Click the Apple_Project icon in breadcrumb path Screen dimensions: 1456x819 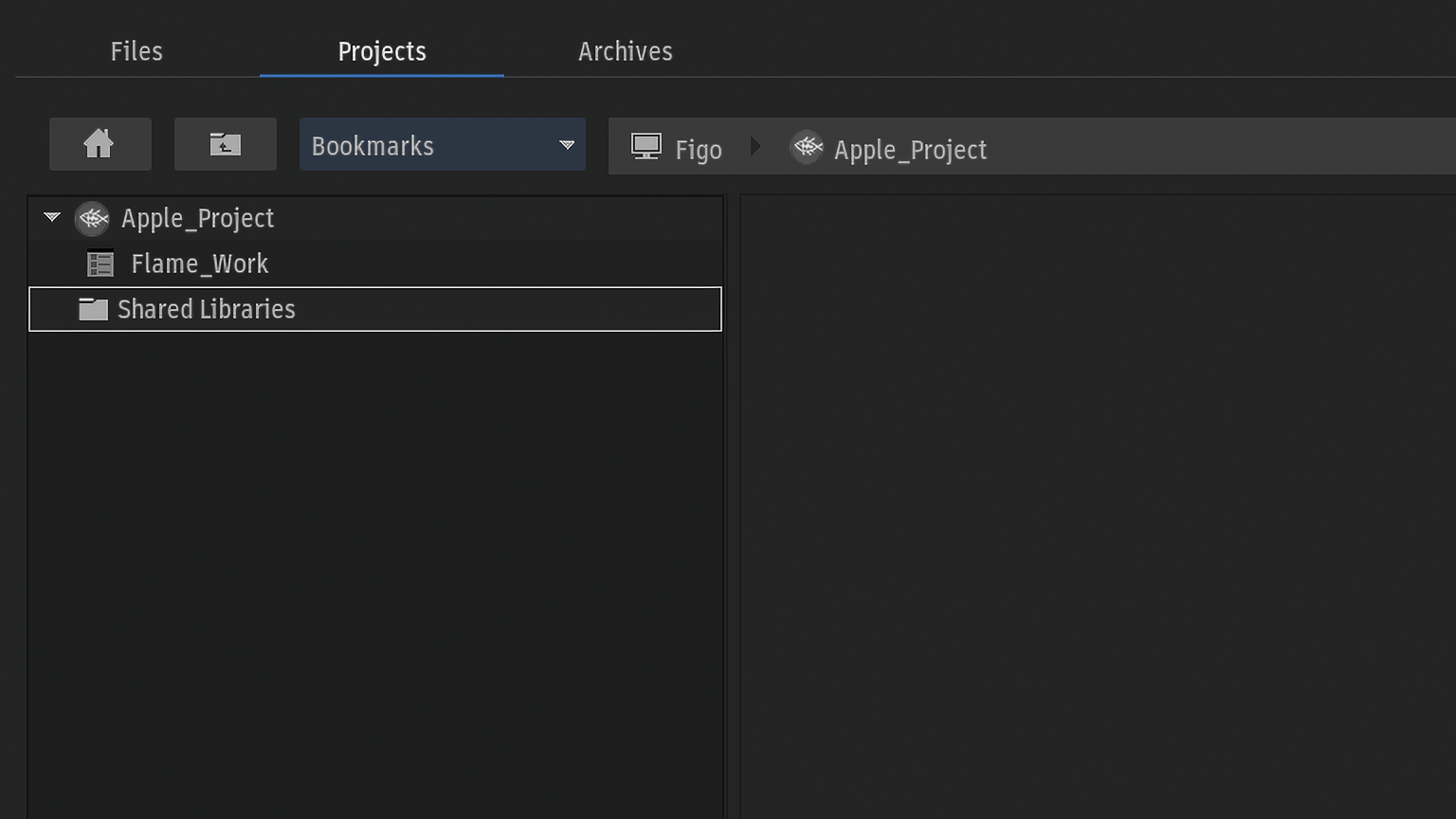[x=808, y=147]
